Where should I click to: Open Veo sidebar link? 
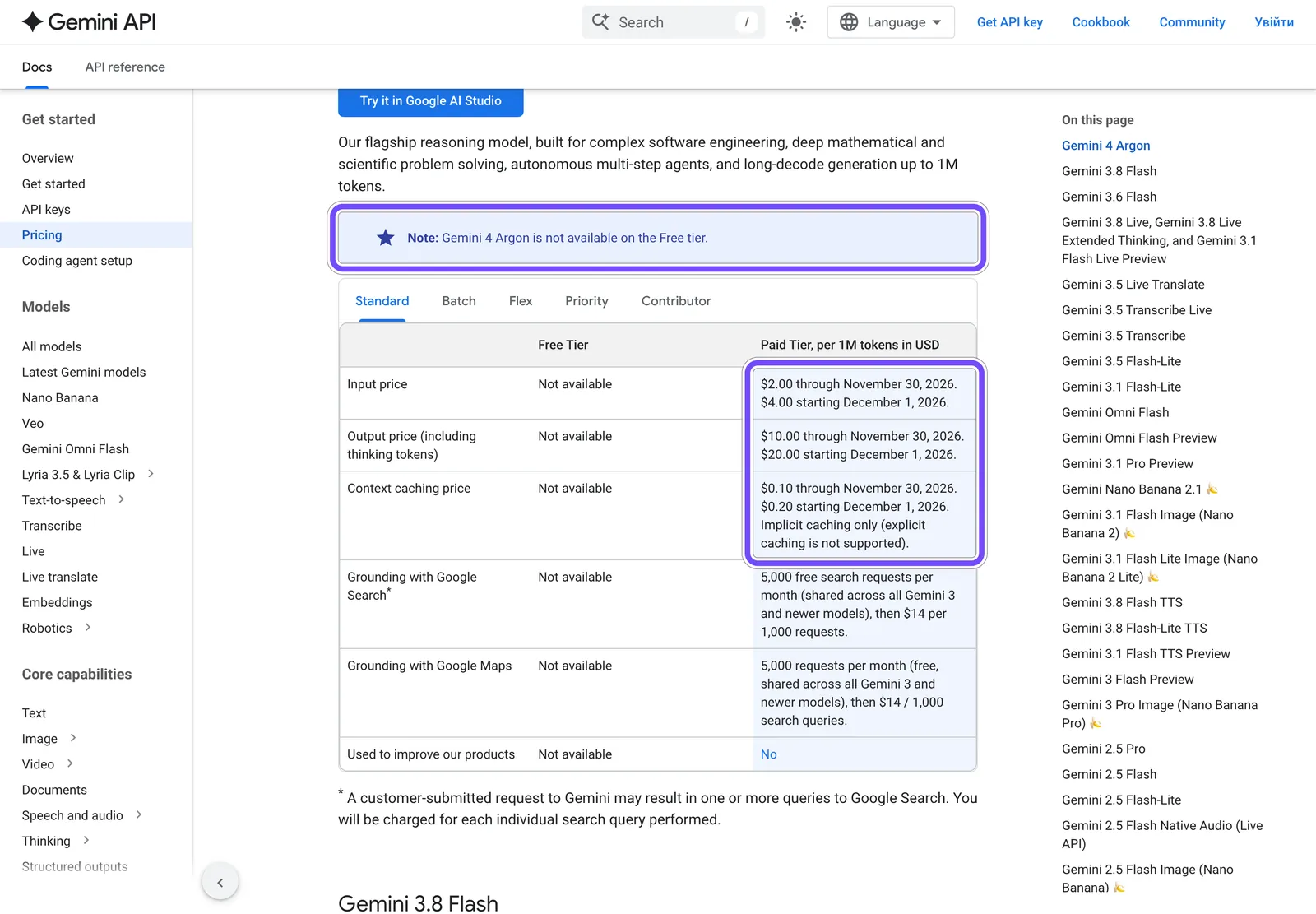33,423
